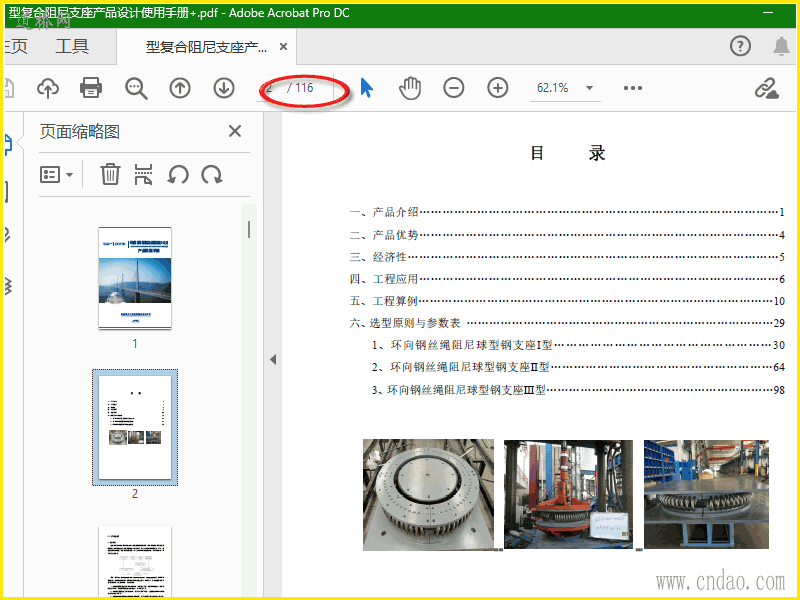
Task: Click the thumbnails panel scrollbar
Action: (249, 230)
